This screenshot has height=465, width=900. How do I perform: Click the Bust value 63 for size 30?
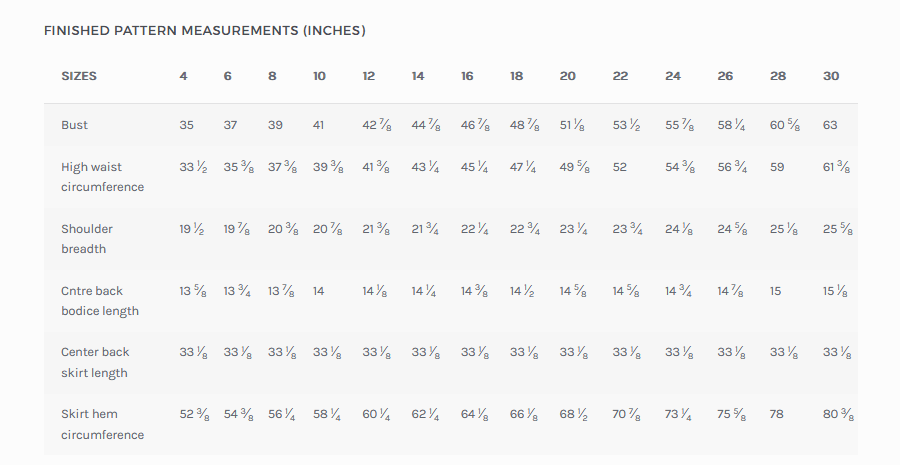(x=830, y=125)
